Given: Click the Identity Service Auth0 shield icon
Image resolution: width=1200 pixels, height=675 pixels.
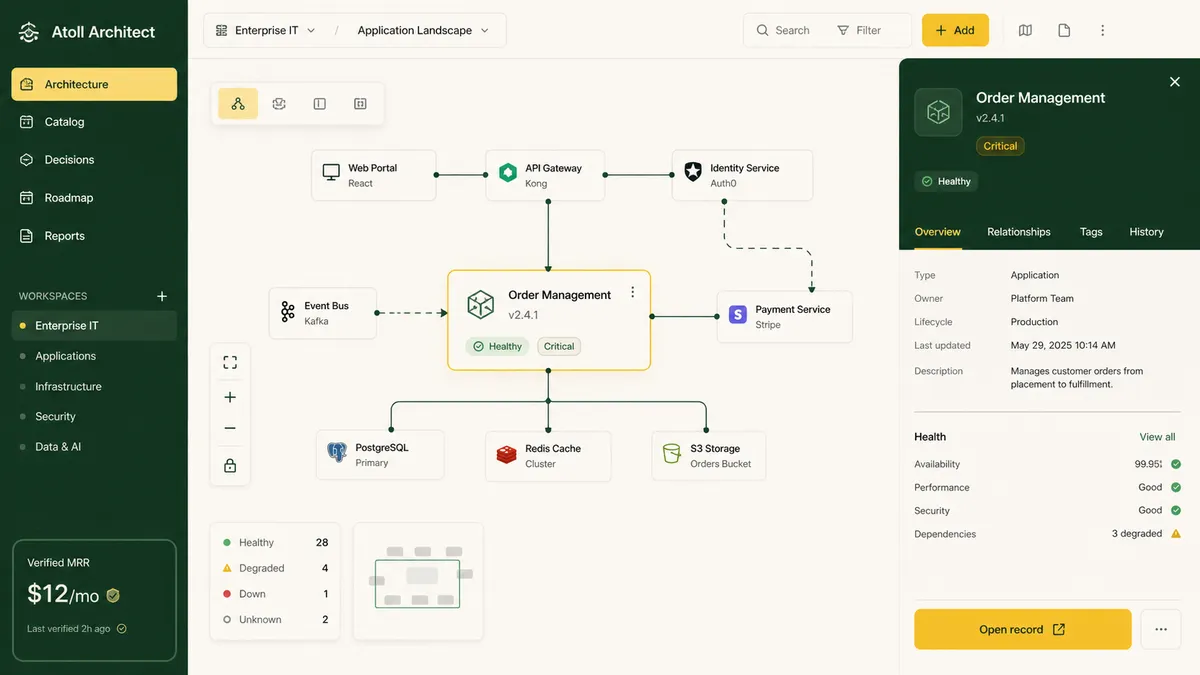Looking at the screenshot, I should [x=693, y=172].
